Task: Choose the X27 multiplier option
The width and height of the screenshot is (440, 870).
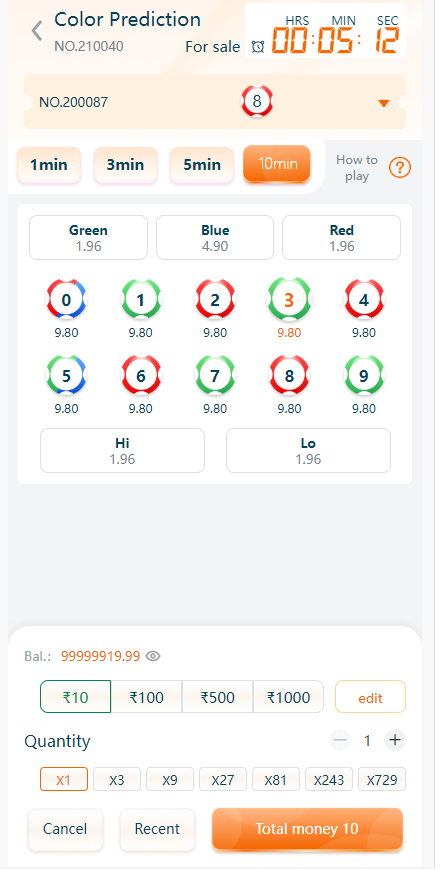Action: click(x=222, y=780)
